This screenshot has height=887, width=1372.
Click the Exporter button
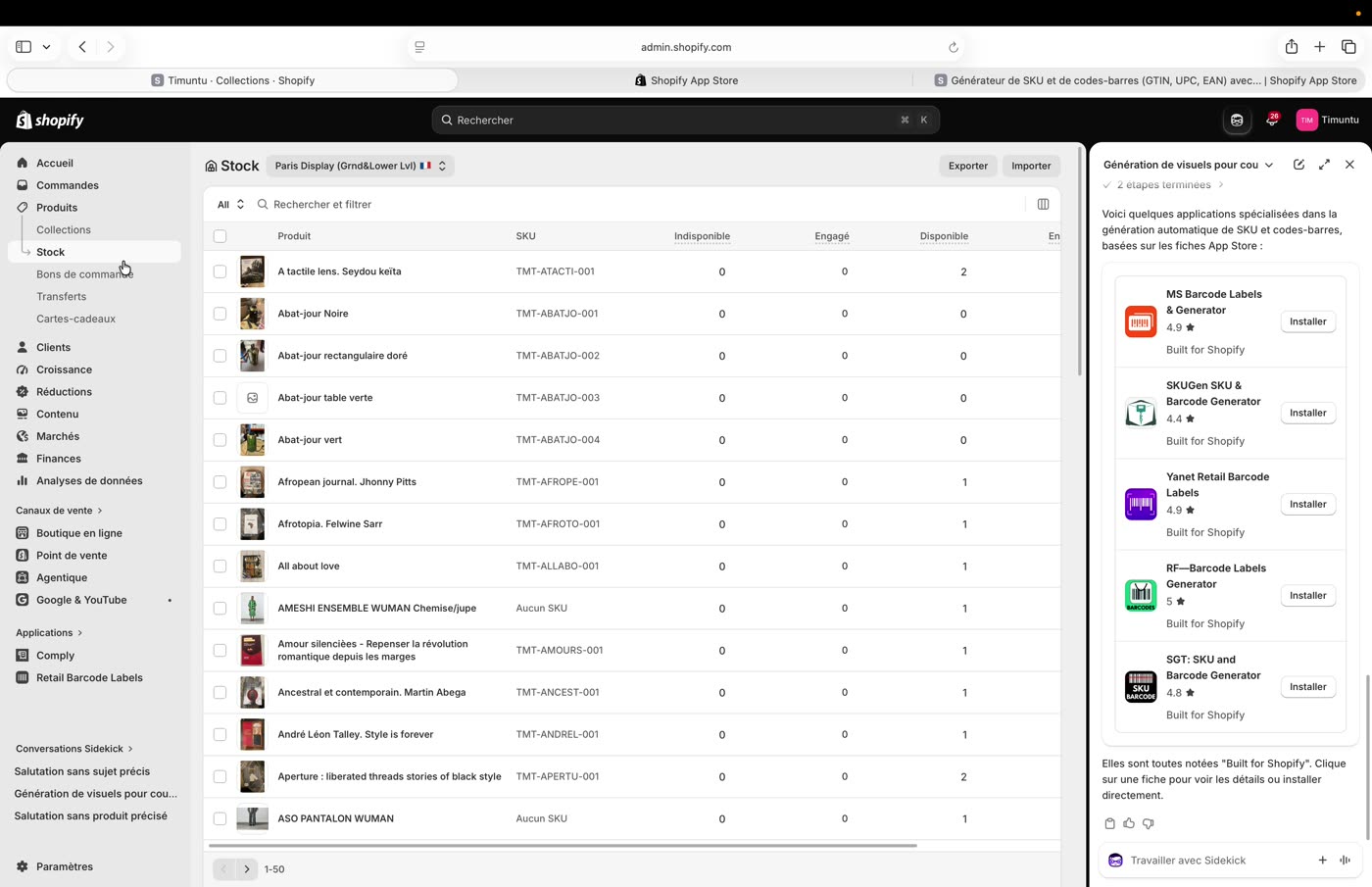pyautogui.click(x=968, y=166)
